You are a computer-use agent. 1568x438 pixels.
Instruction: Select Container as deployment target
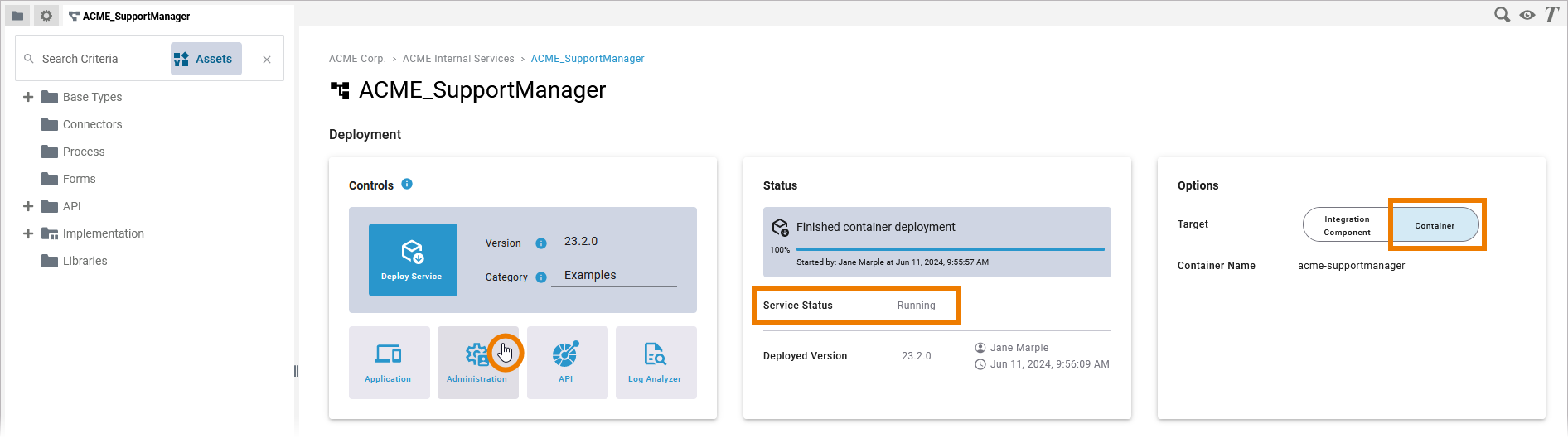click(x=1435, y=225)
